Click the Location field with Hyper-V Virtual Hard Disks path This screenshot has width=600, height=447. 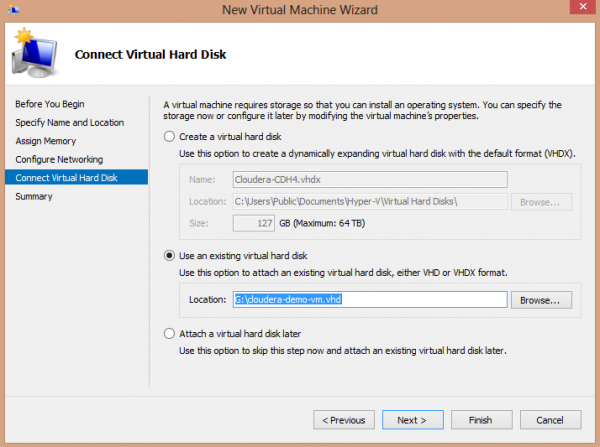pyautogui.click(x=370, y=201)
